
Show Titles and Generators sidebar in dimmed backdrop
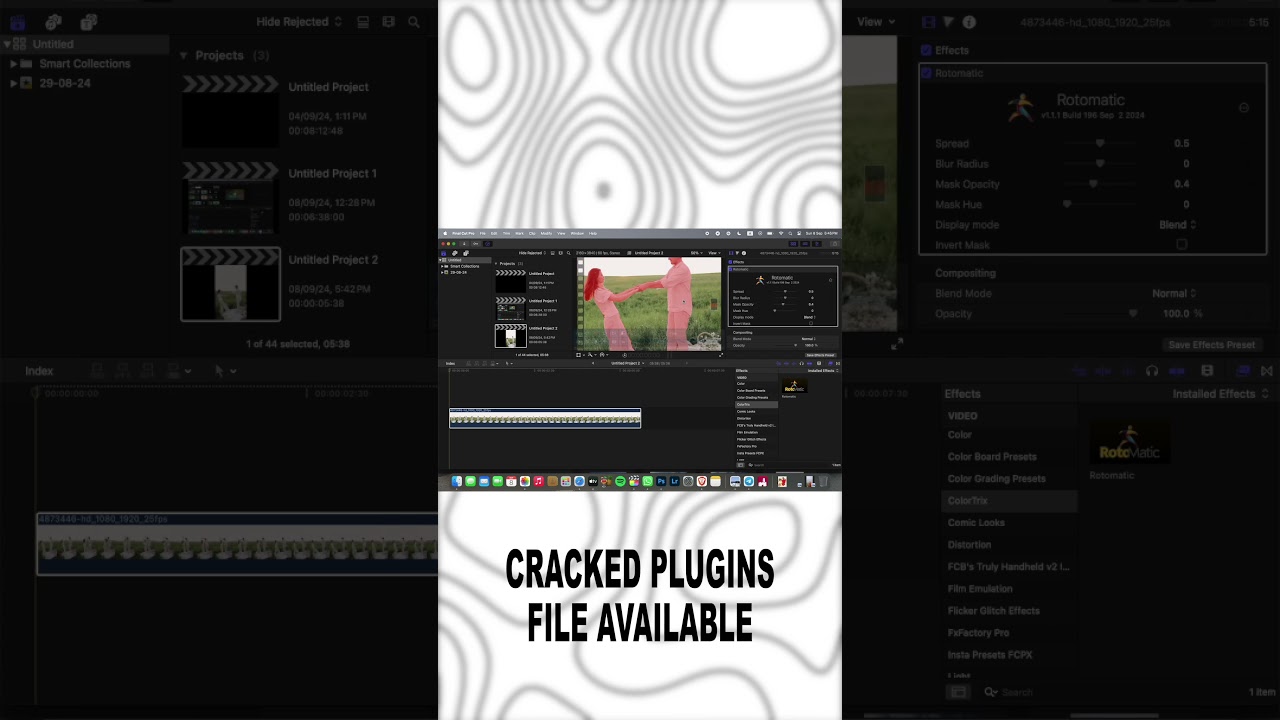click(89, 21)
